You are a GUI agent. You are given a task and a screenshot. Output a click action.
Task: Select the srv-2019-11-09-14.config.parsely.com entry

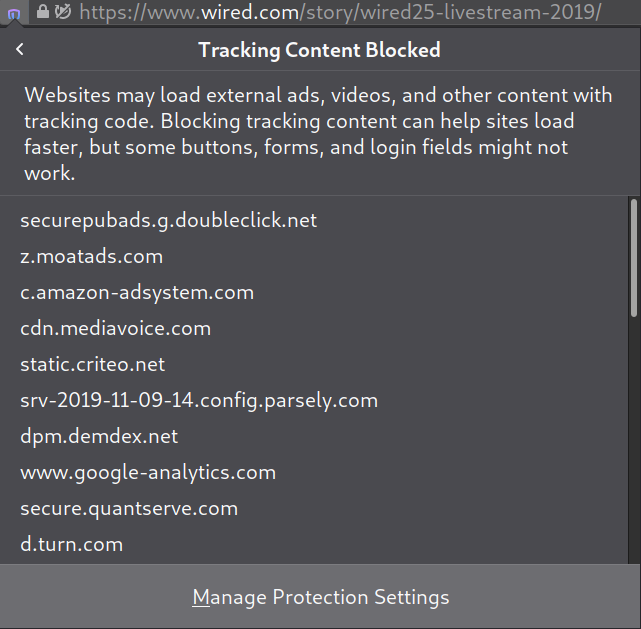coord(199,400)
